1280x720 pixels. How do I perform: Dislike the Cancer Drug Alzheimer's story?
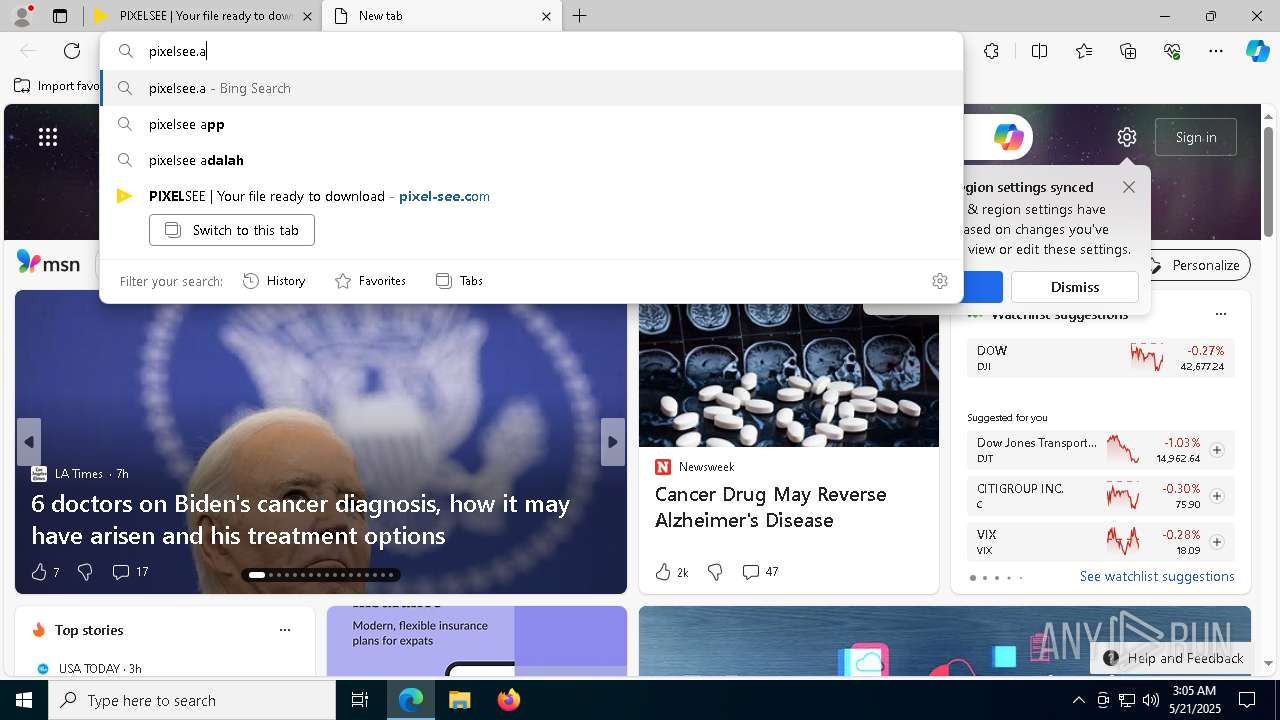(x=715, y=572)
